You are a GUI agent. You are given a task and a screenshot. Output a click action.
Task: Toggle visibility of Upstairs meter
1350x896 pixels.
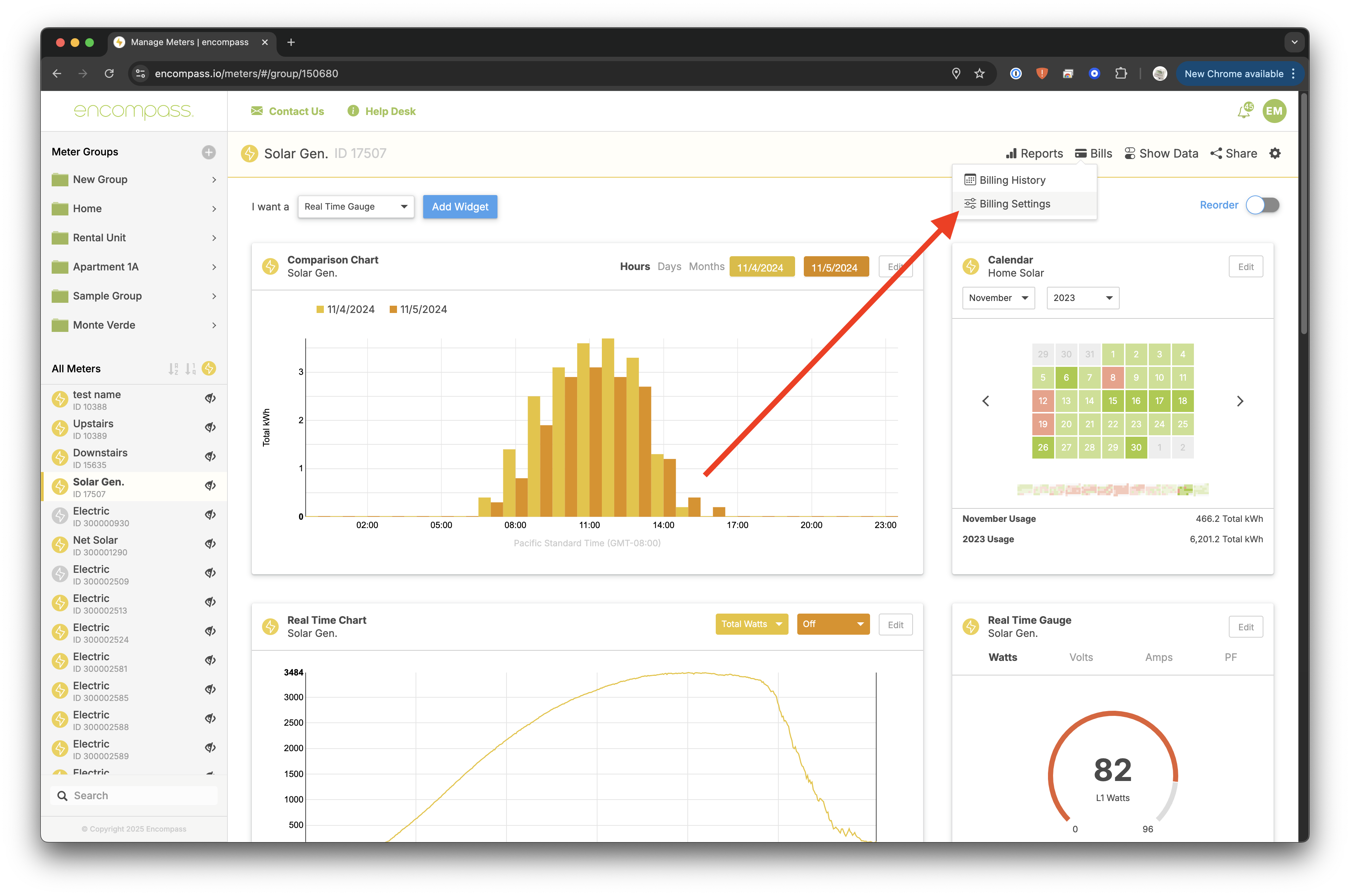click(210, 427)
